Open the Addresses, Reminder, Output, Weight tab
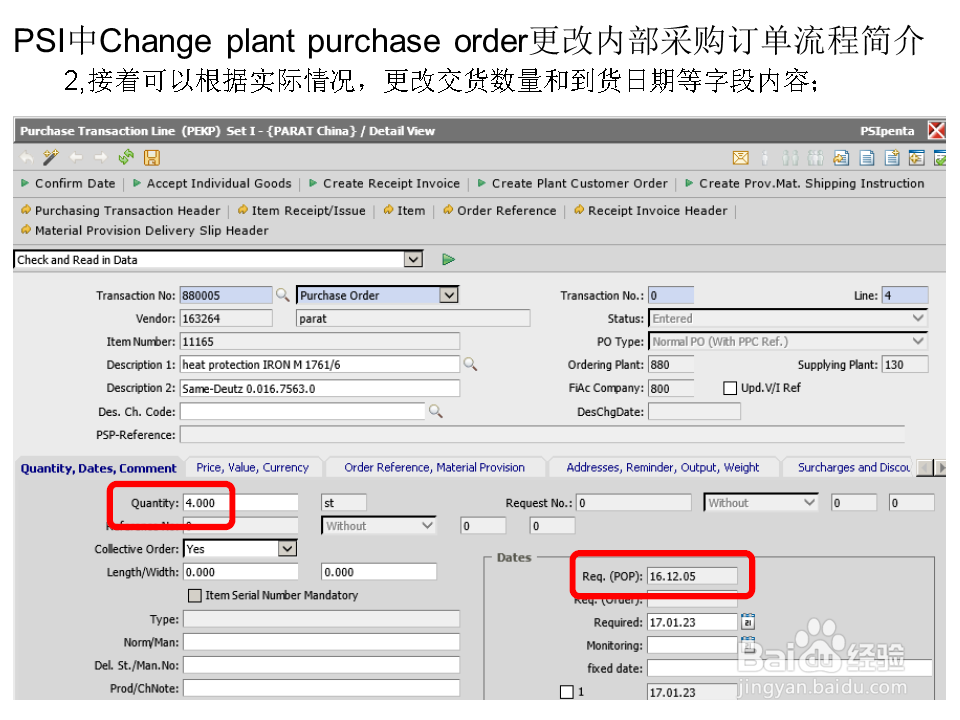This screenshot has width=960, height=720. (x=663, y=467)
